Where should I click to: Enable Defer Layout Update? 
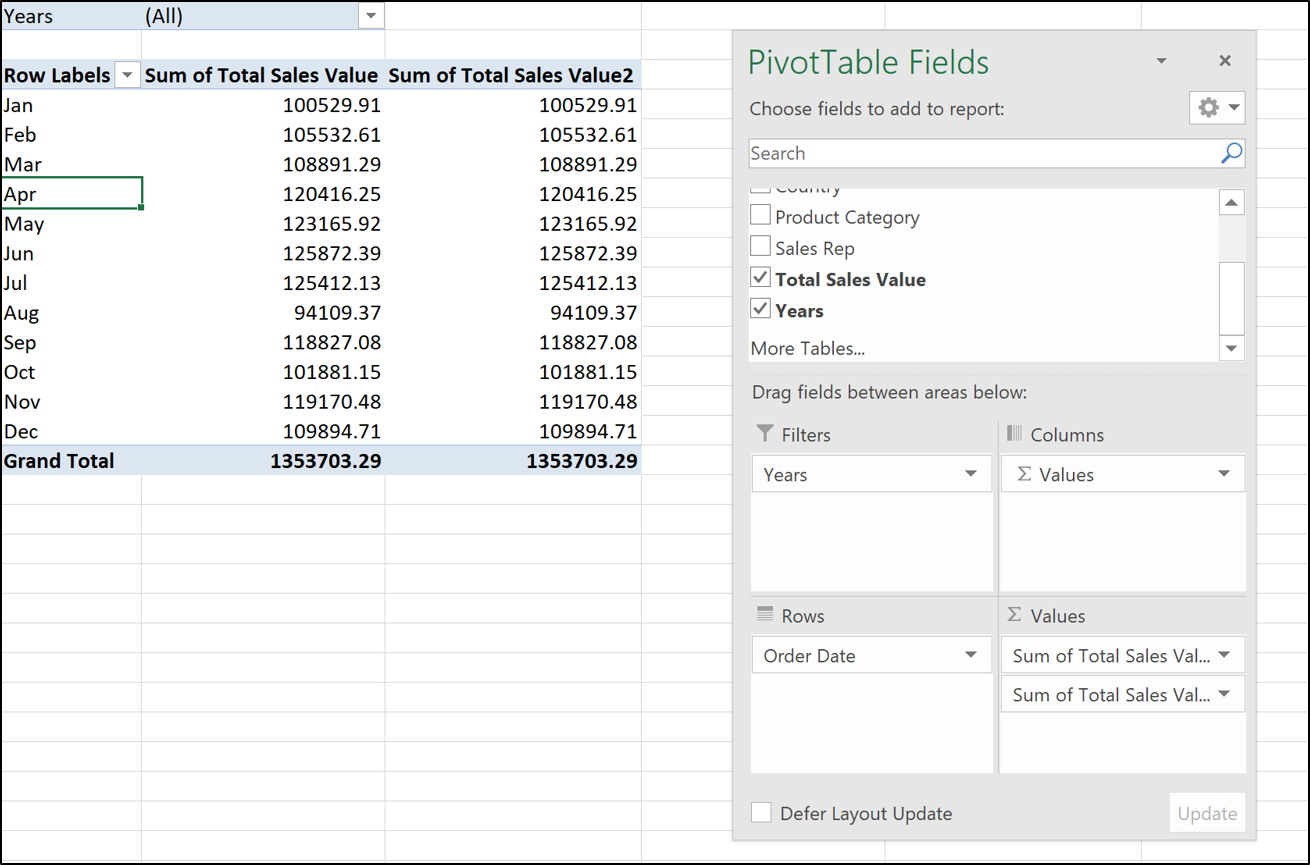coord(762,813)
